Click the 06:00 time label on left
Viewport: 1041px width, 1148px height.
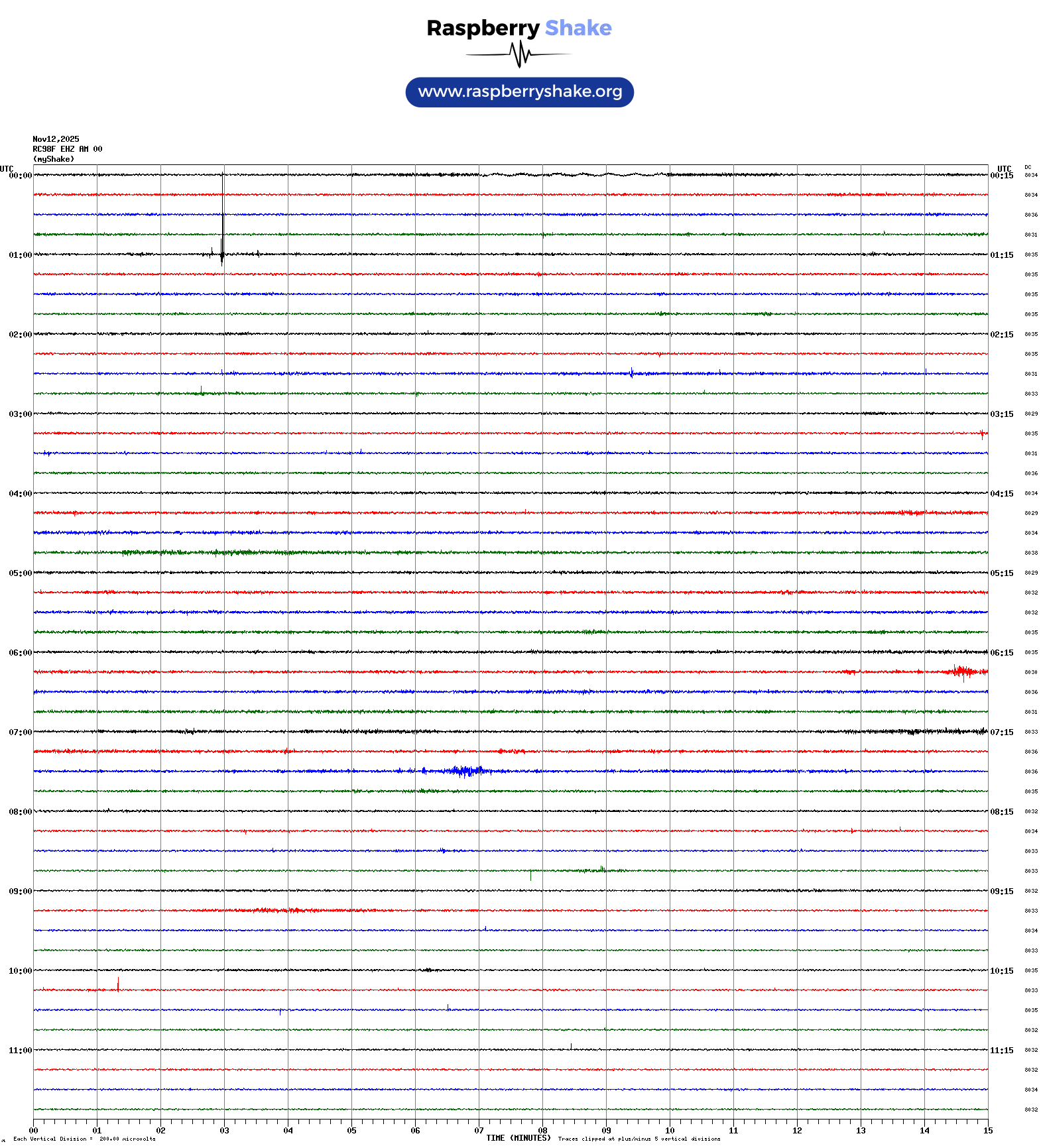pyautogui.click(x=20, y=653)
